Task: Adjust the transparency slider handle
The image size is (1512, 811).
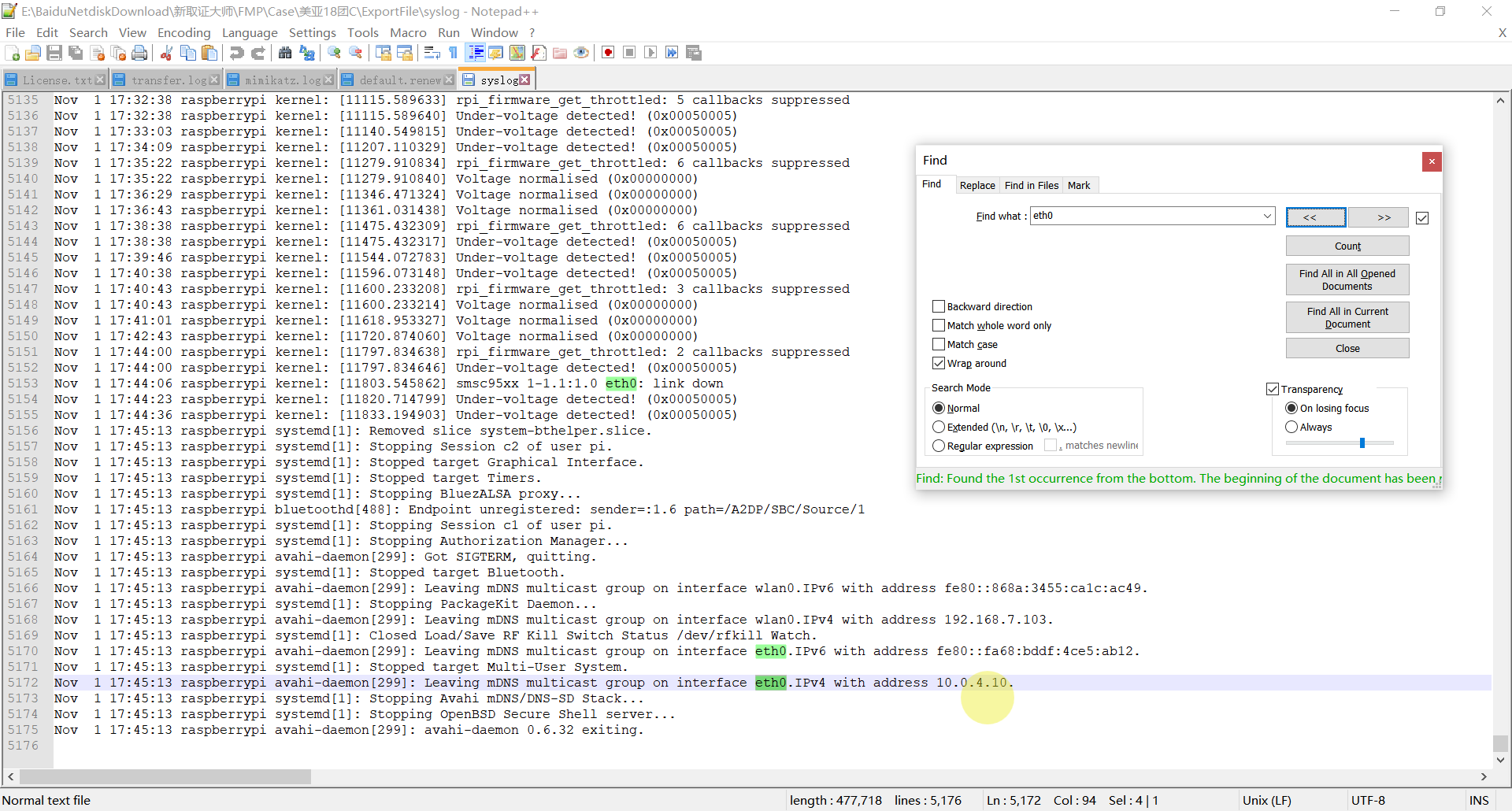Action: click(x=1362, y=443)
